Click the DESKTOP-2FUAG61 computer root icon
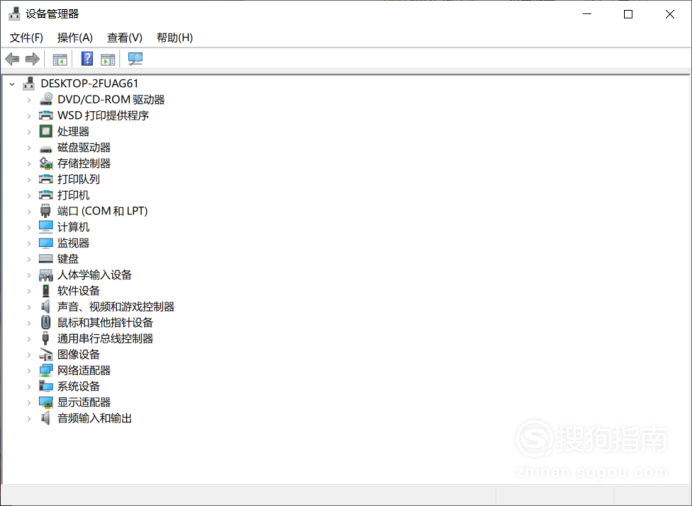 pyautogui.click(x=29, y=83)
